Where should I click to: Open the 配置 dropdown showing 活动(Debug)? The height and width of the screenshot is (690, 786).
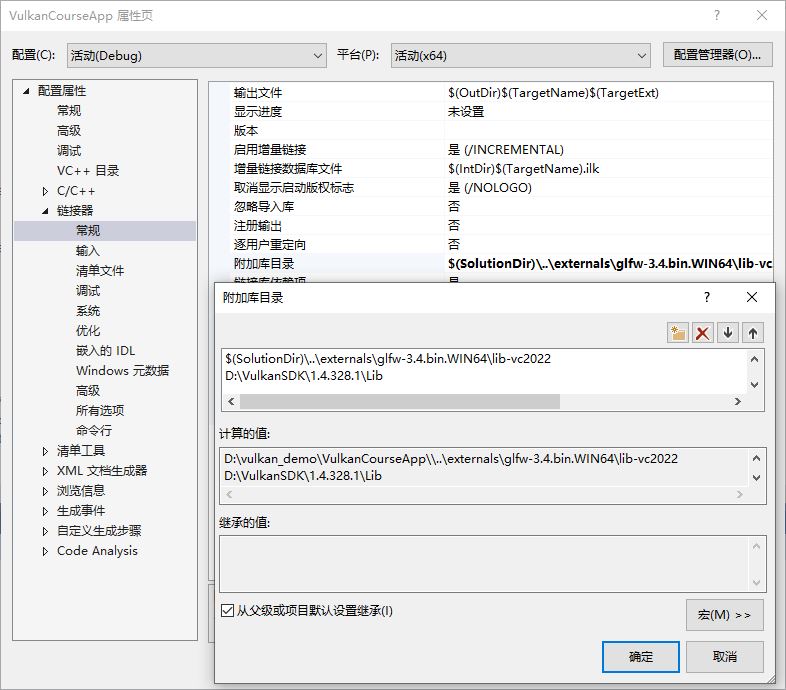point(196,55)
